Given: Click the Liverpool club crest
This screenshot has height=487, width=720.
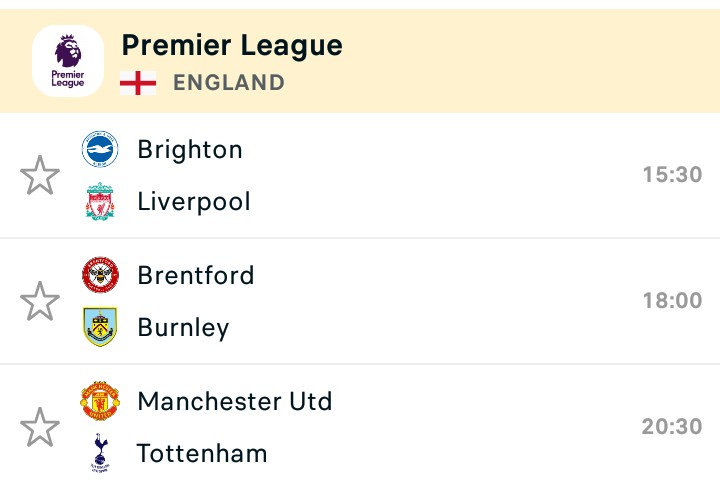Looking at the screenshot, I should tap(100, 202).
